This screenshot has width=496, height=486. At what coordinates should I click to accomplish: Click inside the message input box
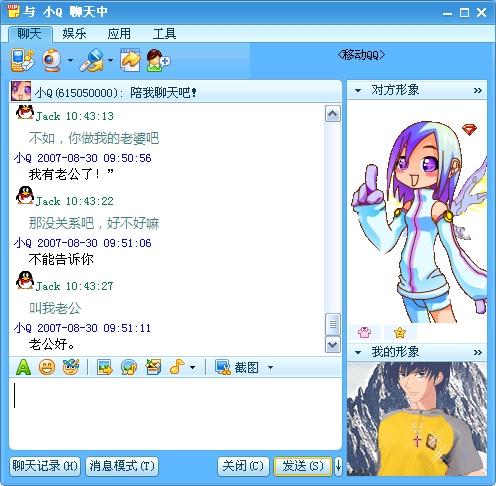[x=175, y=413]
